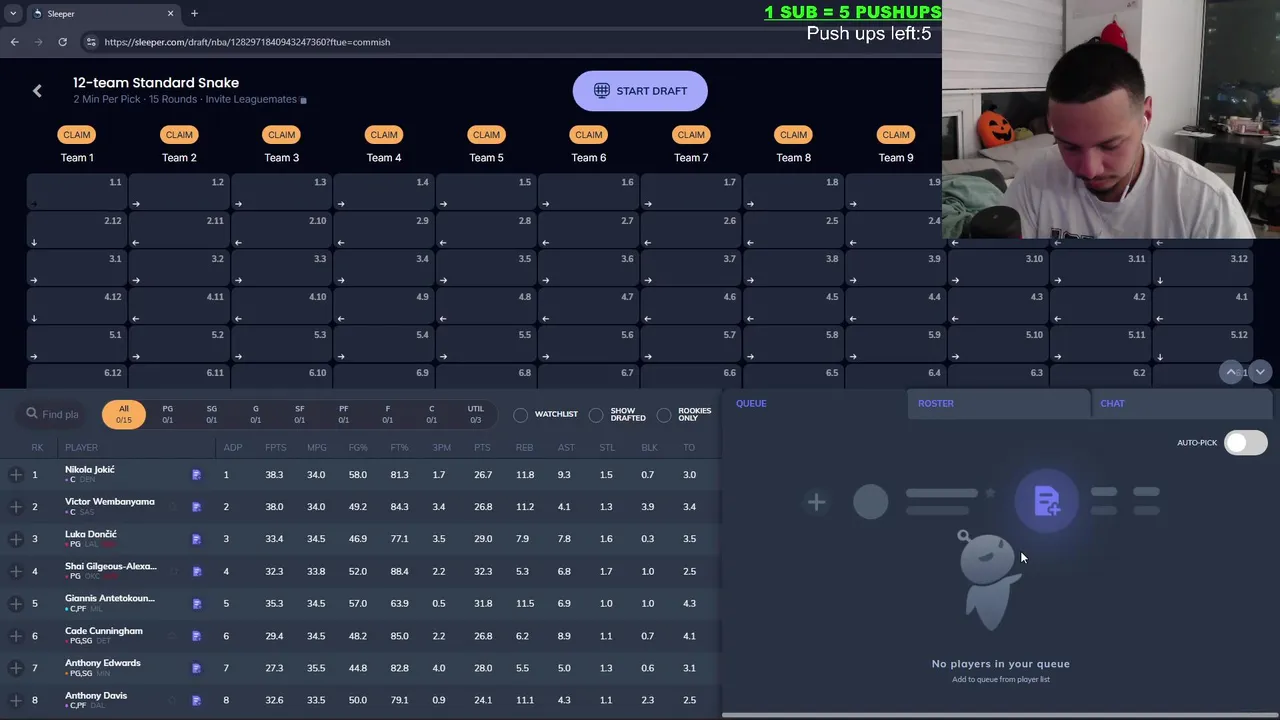The image size is (1280, 720).
Task: Click the Start Draft button
Action: [x=640, y=91]
